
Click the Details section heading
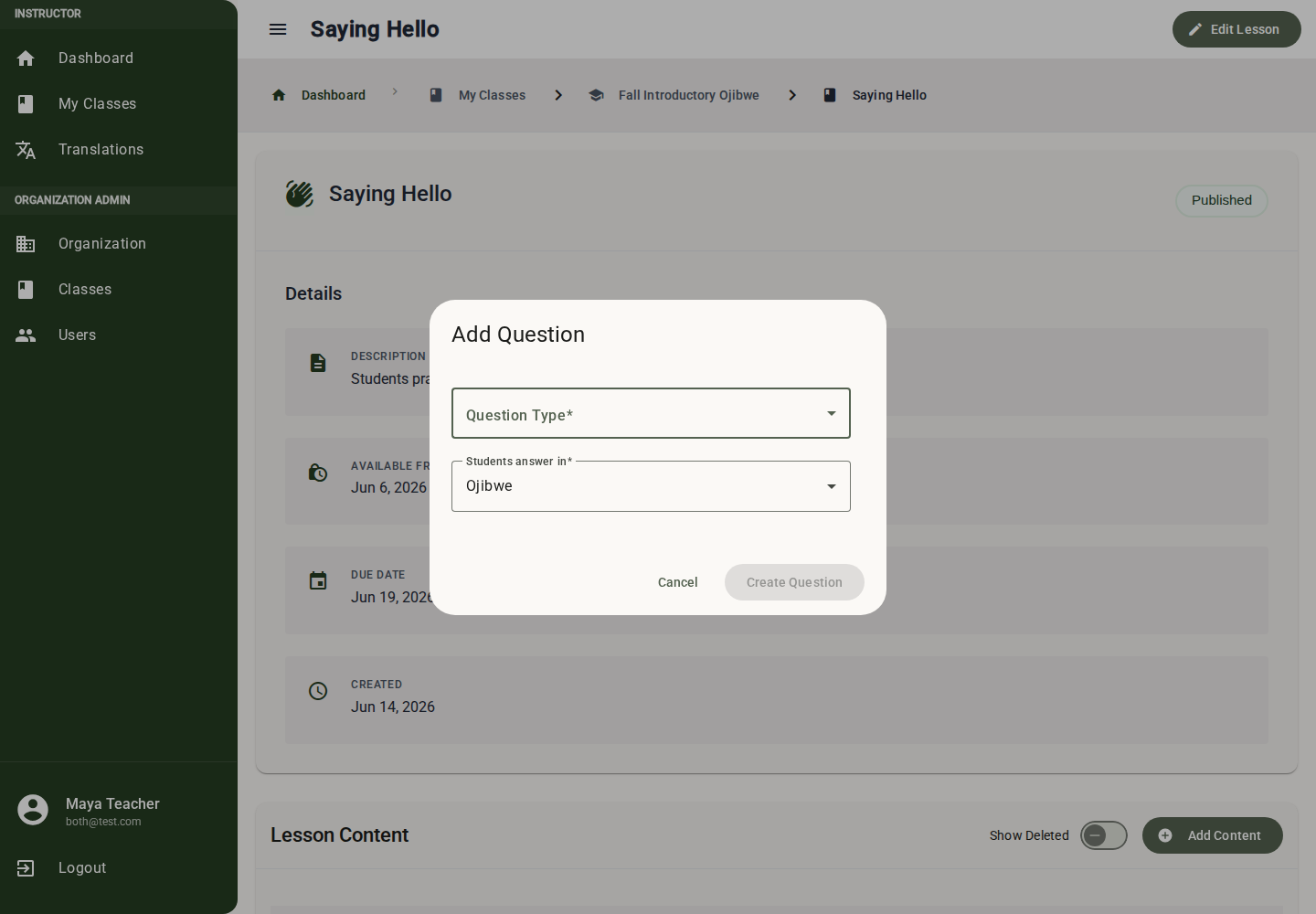pos(313,293)
